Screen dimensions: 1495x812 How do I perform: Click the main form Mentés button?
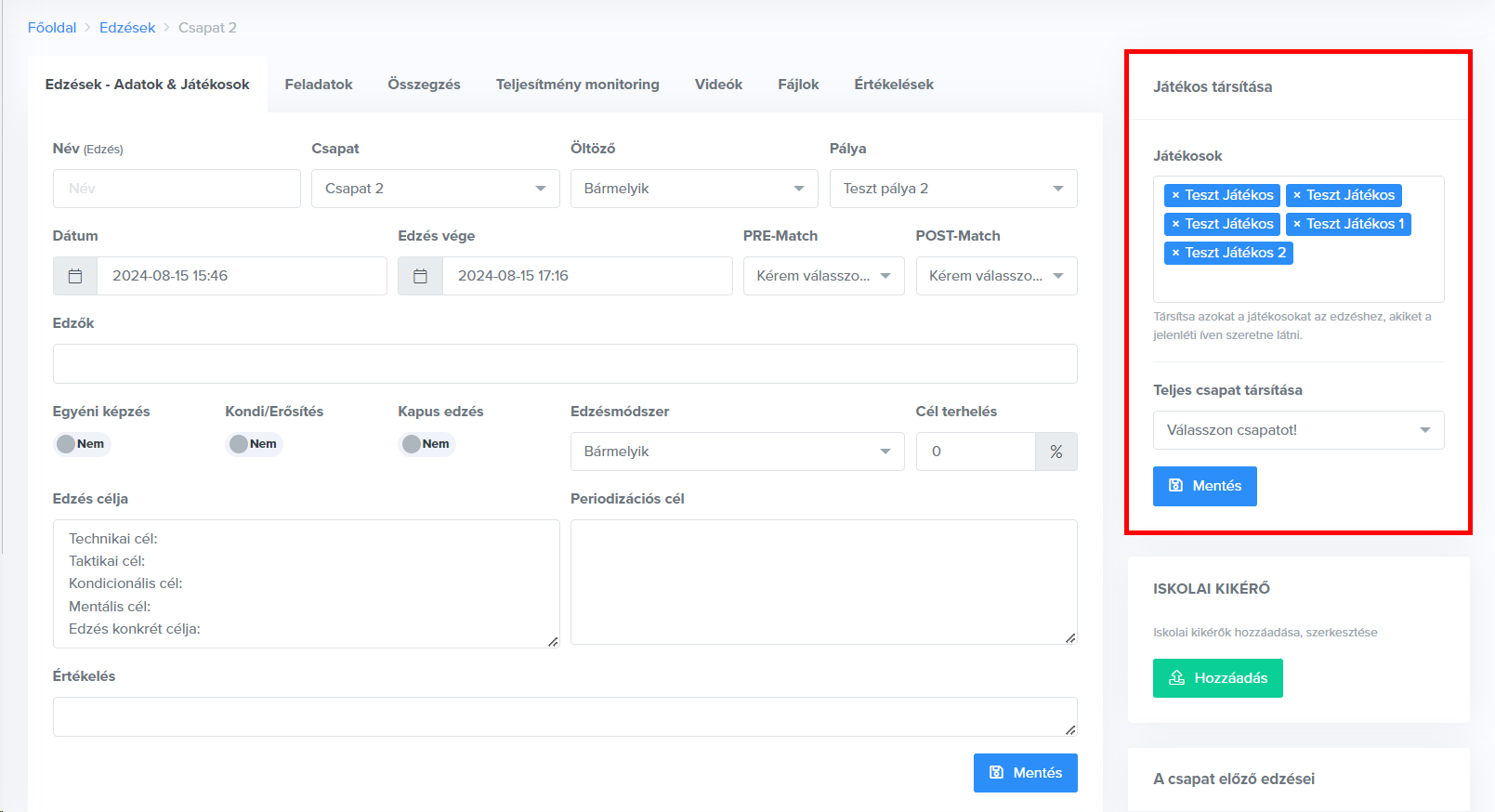[x=1025, y=773]
